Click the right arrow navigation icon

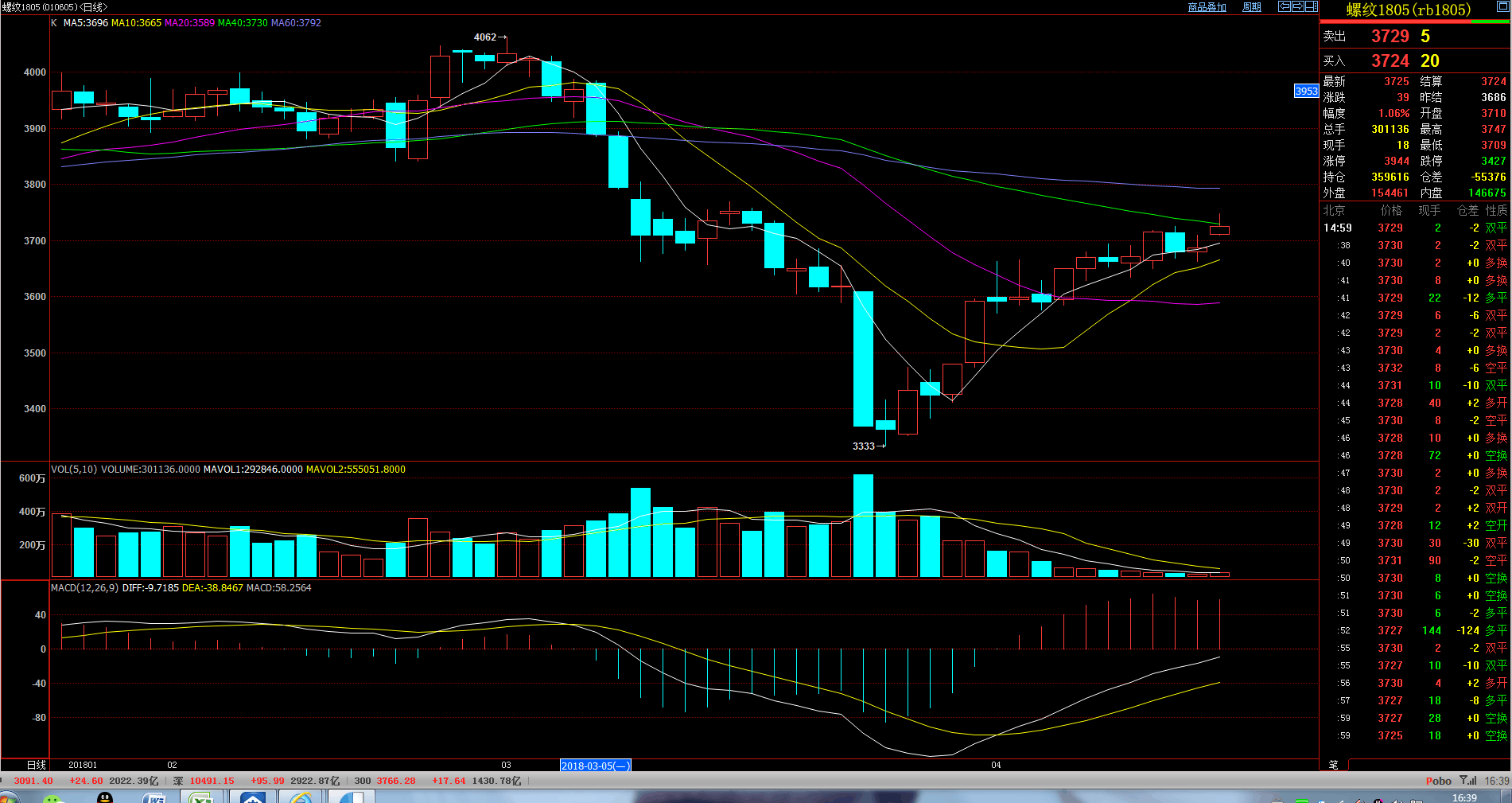[x=1297, y=6]
